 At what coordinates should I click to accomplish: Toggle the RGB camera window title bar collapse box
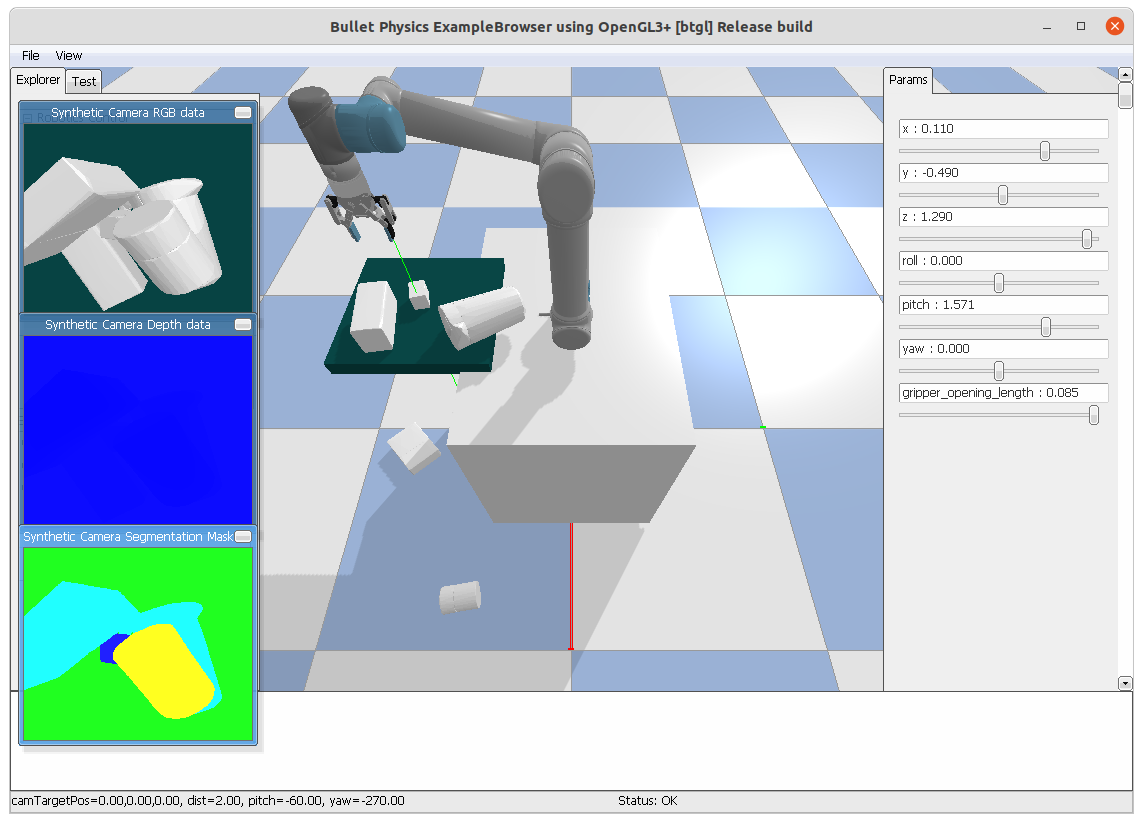coord(242,112)
